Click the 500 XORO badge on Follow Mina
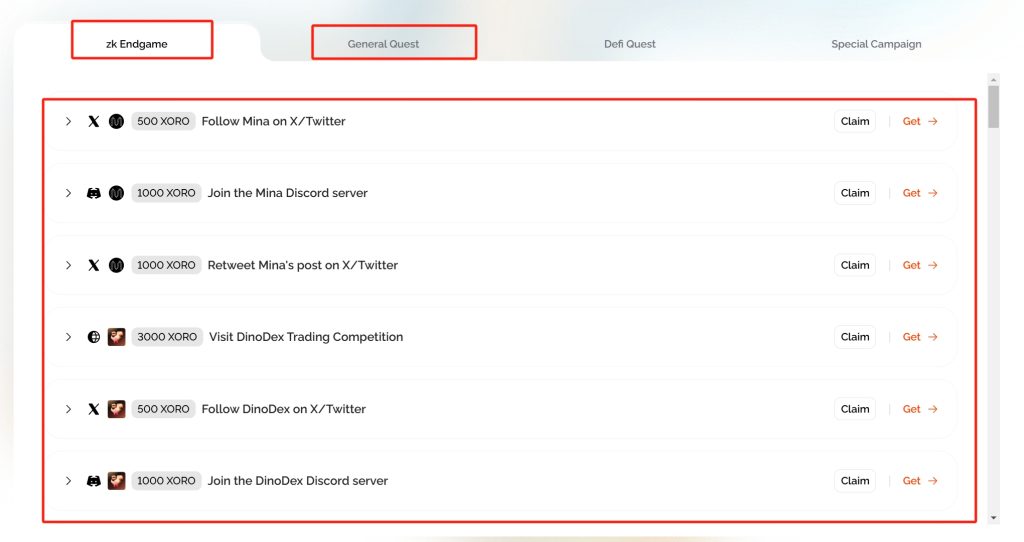The height and width of the screenshot is (542, 1024). (x=163, y=121)
